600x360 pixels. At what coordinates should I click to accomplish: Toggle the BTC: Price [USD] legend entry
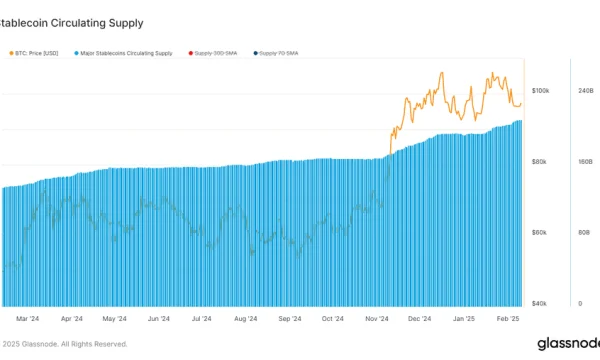point(34,53)
